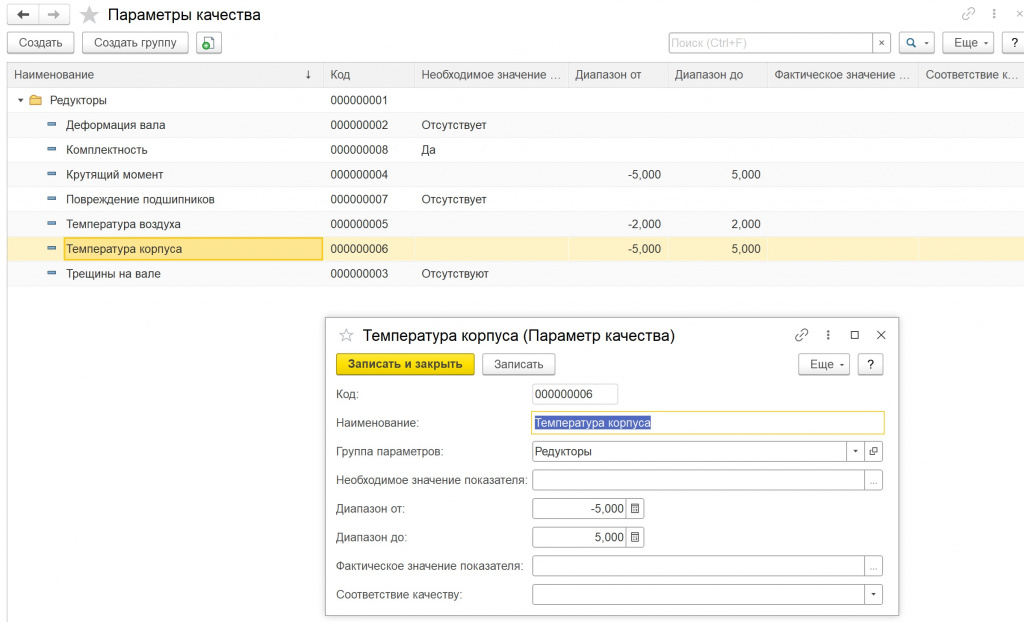Click the Диапазон от column header
The image size is (1024, 622).
coord(618,75)
